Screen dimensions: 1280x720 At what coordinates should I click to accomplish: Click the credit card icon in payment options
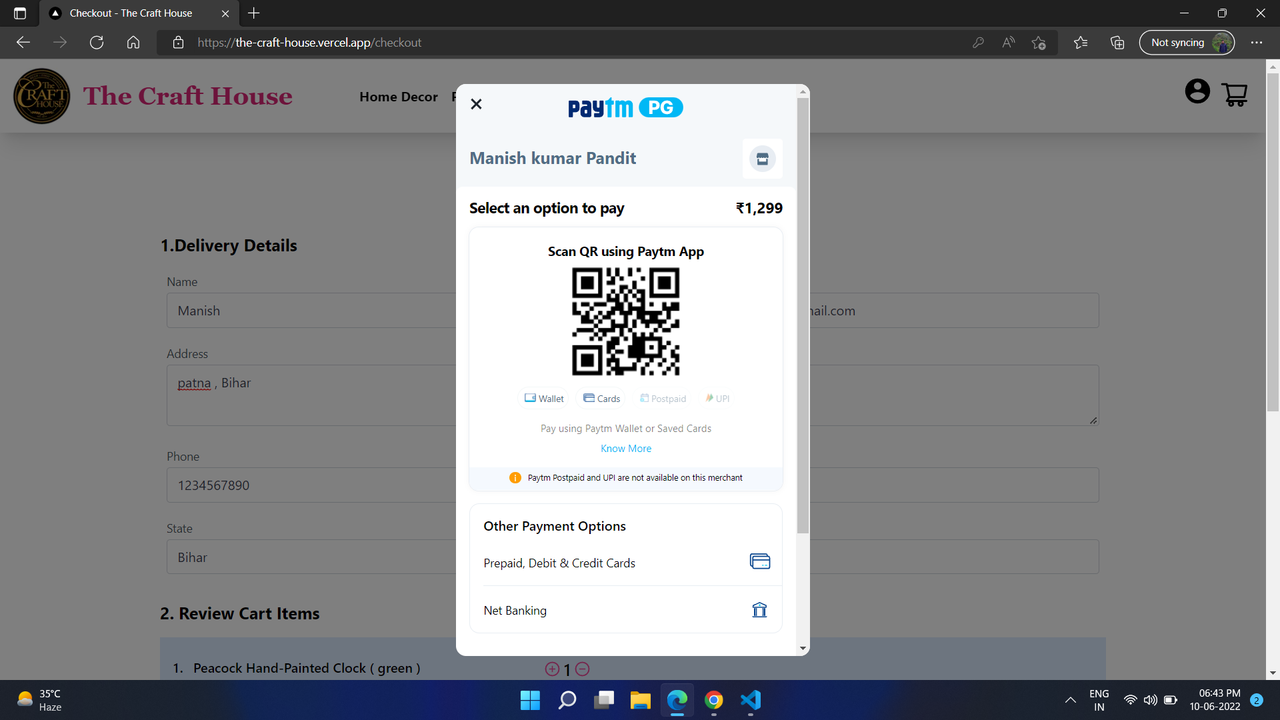760,562
